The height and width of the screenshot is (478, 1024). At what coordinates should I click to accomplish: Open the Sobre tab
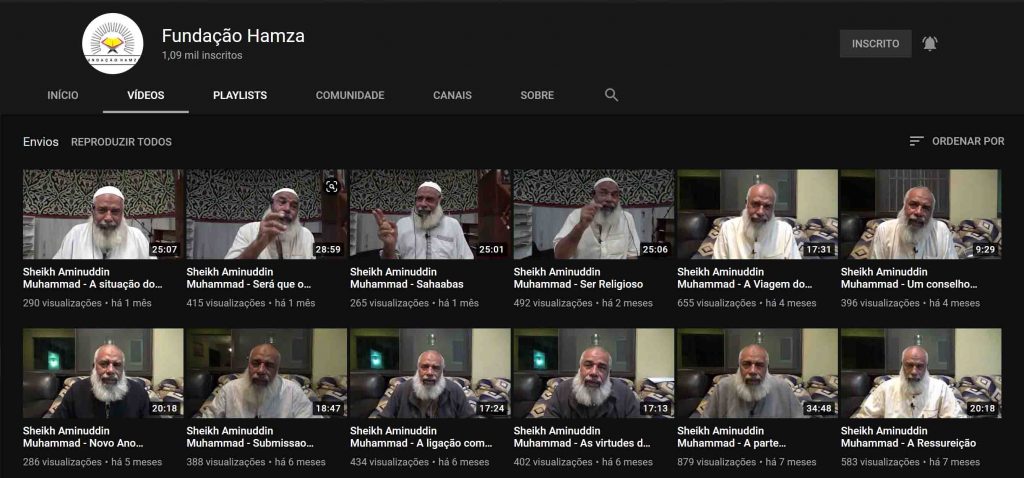click(x=537, y=95)
